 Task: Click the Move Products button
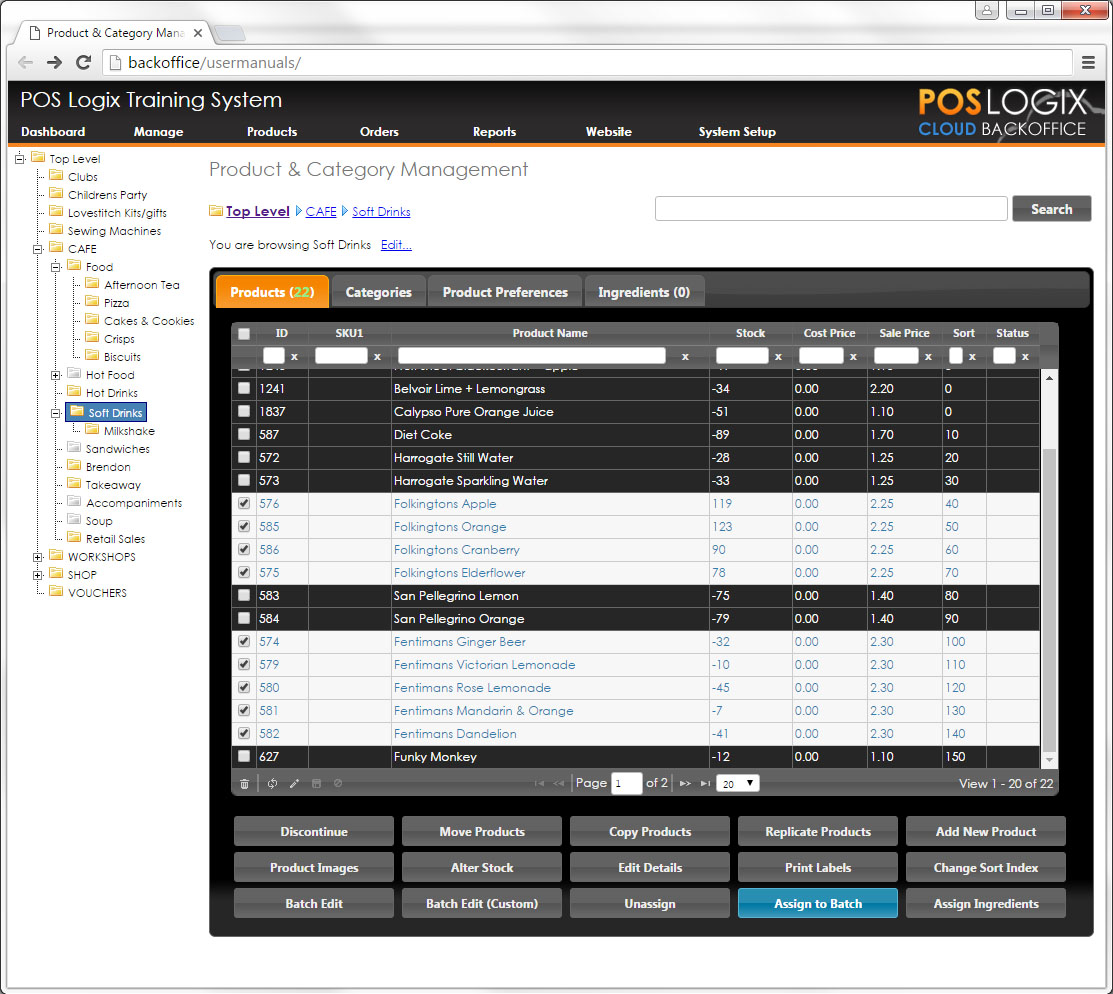[482, 831]
